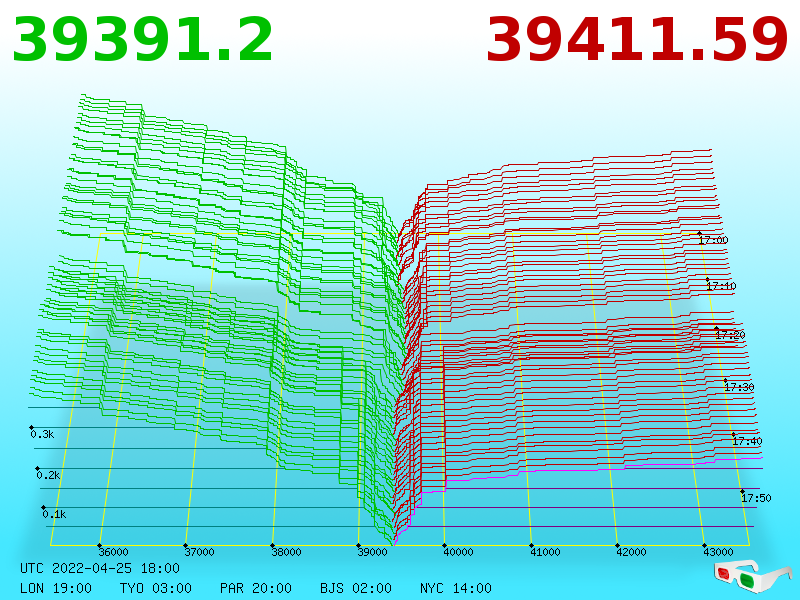The image size is (800, 600).
Task: Click the 38000 price axis label
Action: coord(286,552)
